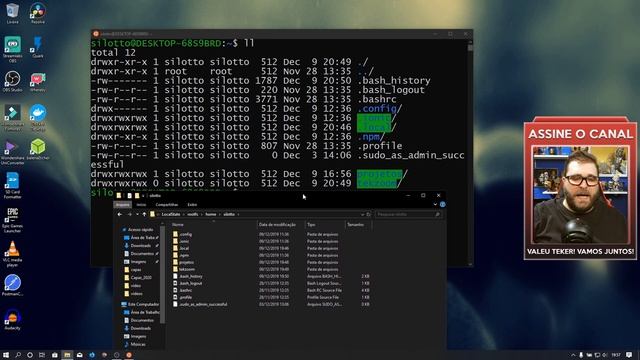640x360 pixels.
Task: Open the Lixeira recycle bin desktop icon
Action: tap(12, 13)
